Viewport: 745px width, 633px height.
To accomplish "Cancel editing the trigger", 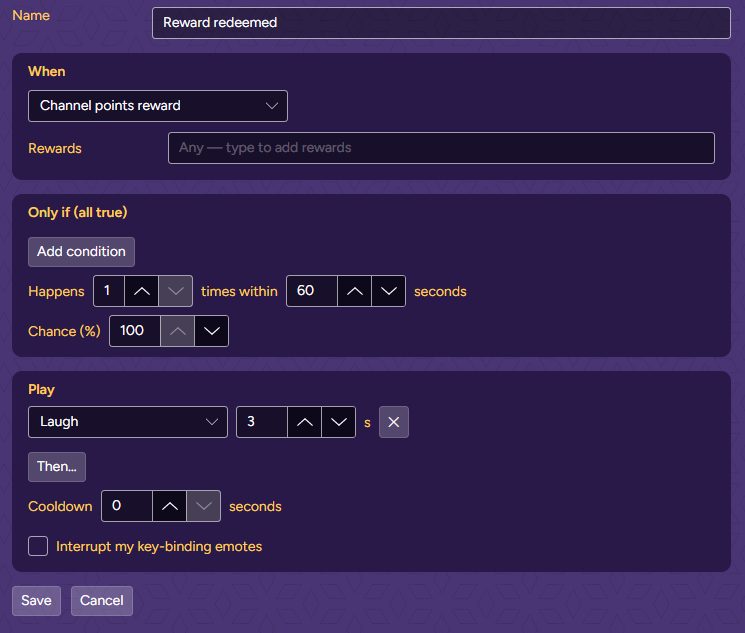I will (102, 601).
